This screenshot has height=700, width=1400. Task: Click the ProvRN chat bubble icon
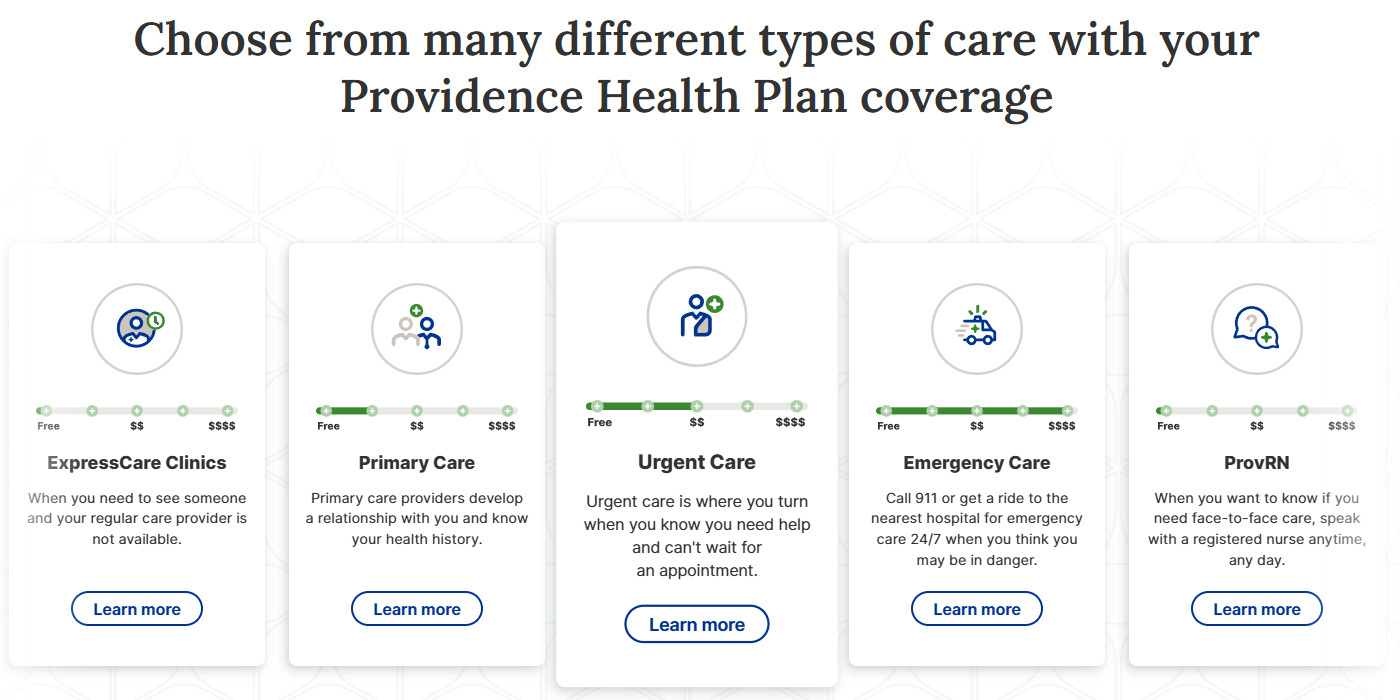(1257, 328)
